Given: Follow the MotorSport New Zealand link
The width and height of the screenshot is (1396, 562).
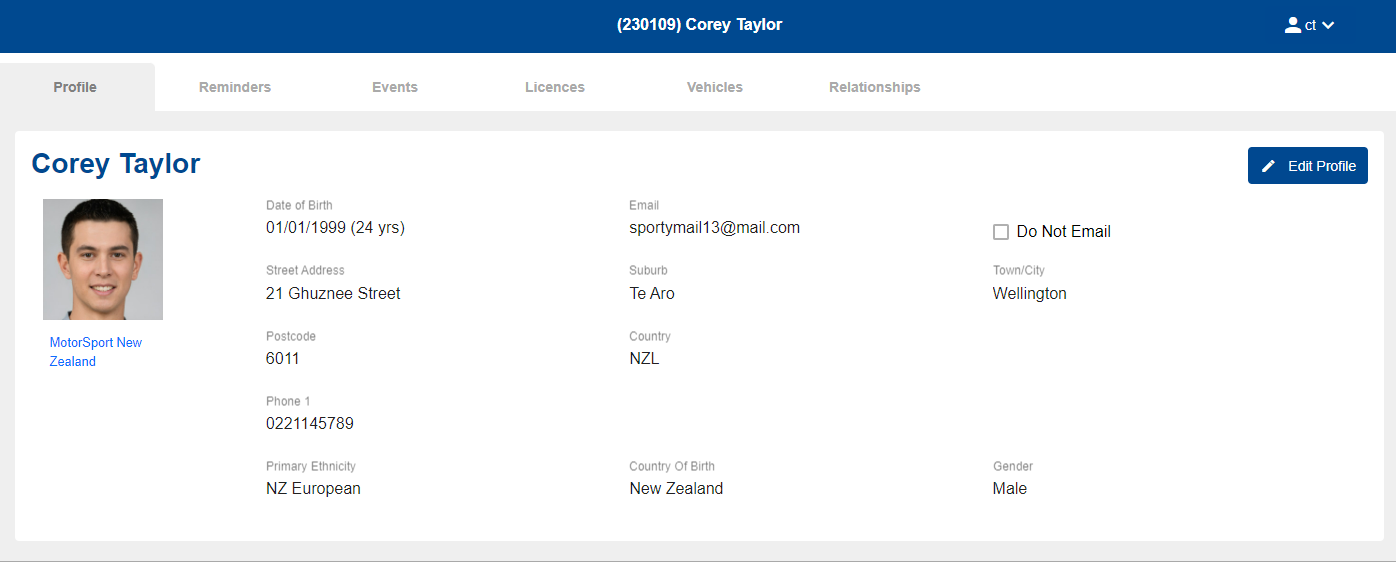Looking at the screenshot, I should pyautogui.click(x=96, y=352).
